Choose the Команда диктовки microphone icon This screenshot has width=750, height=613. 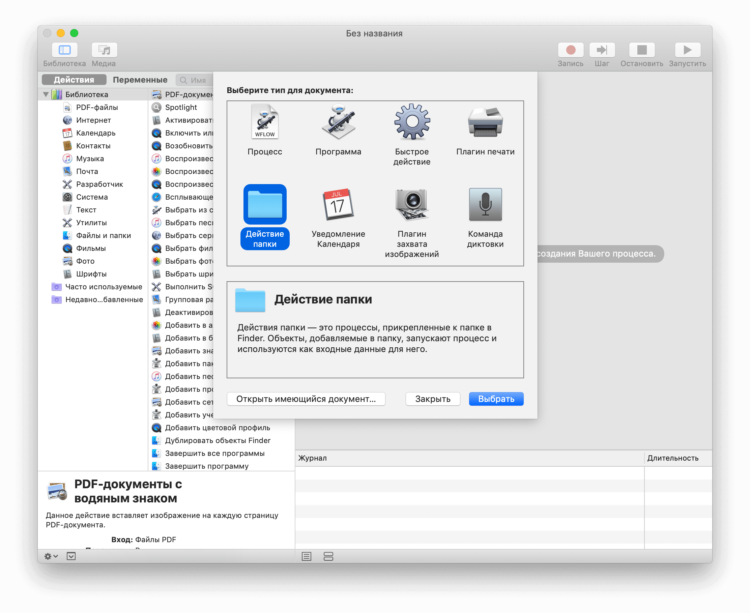pyautogui.click(x=485, y=205)
